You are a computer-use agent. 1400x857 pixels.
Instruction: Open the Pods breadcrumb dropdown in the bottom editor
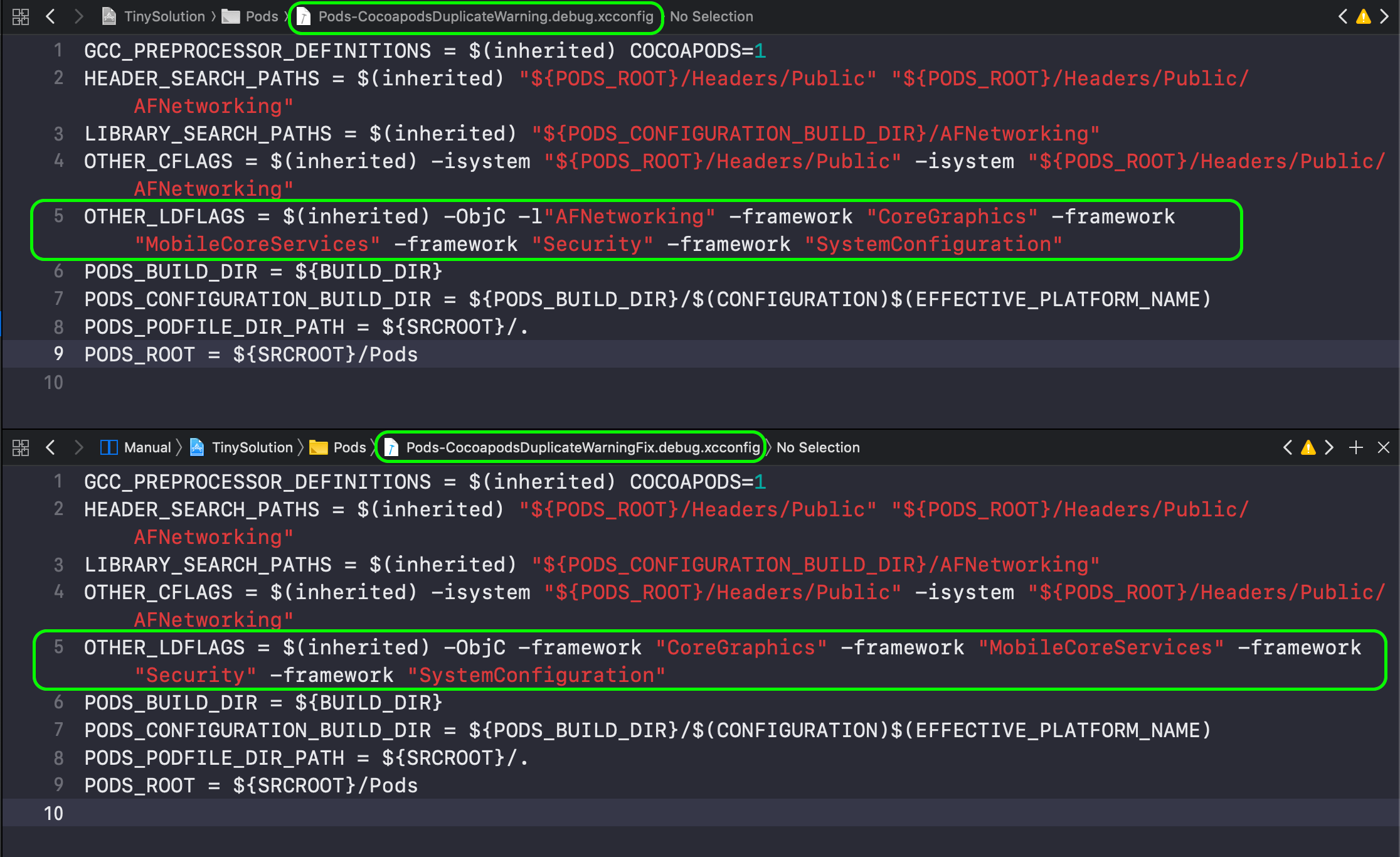pos(349,447)
